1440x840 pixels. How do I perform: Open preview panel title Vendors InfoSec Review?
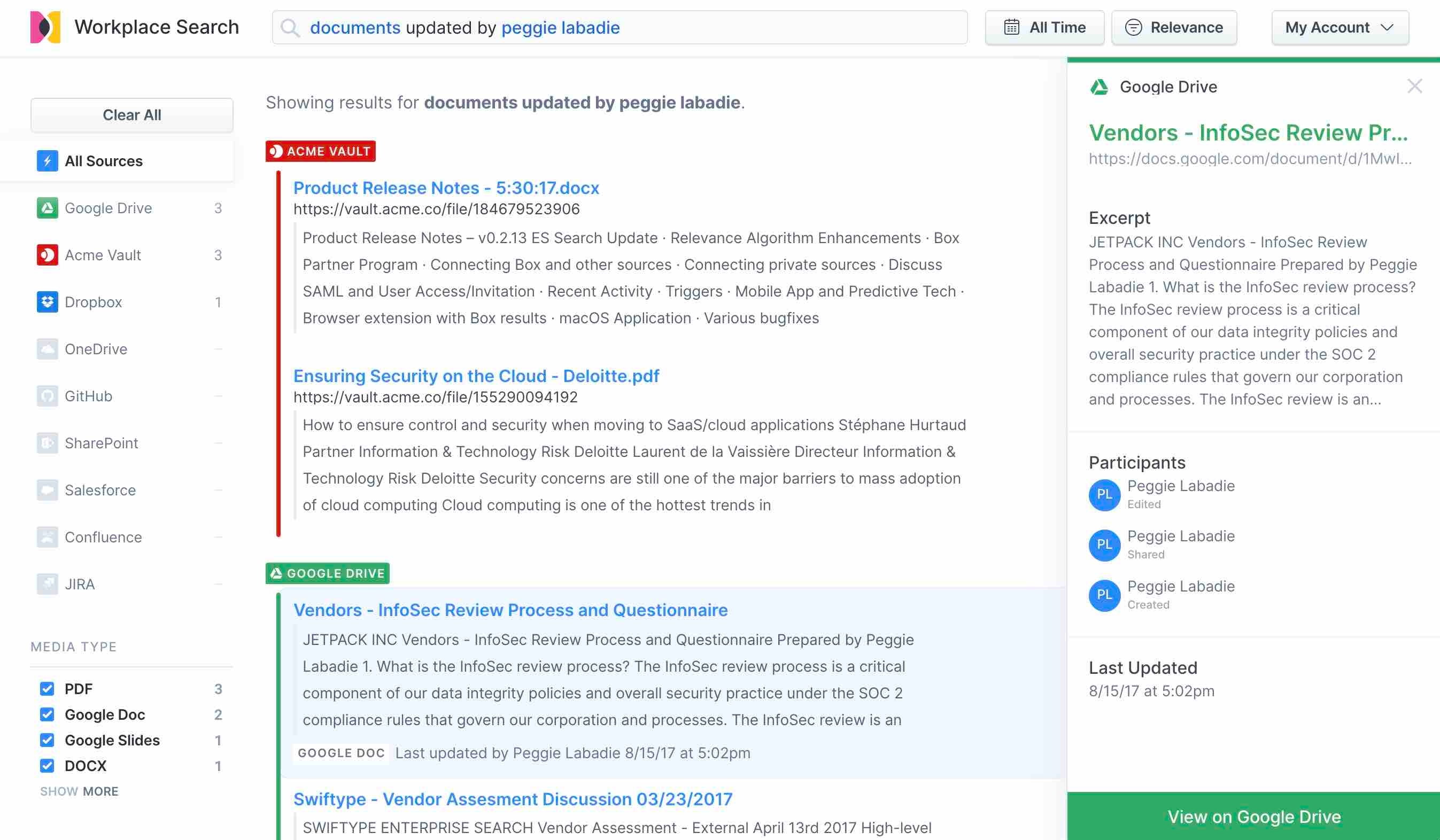(x=1249, y=133)
